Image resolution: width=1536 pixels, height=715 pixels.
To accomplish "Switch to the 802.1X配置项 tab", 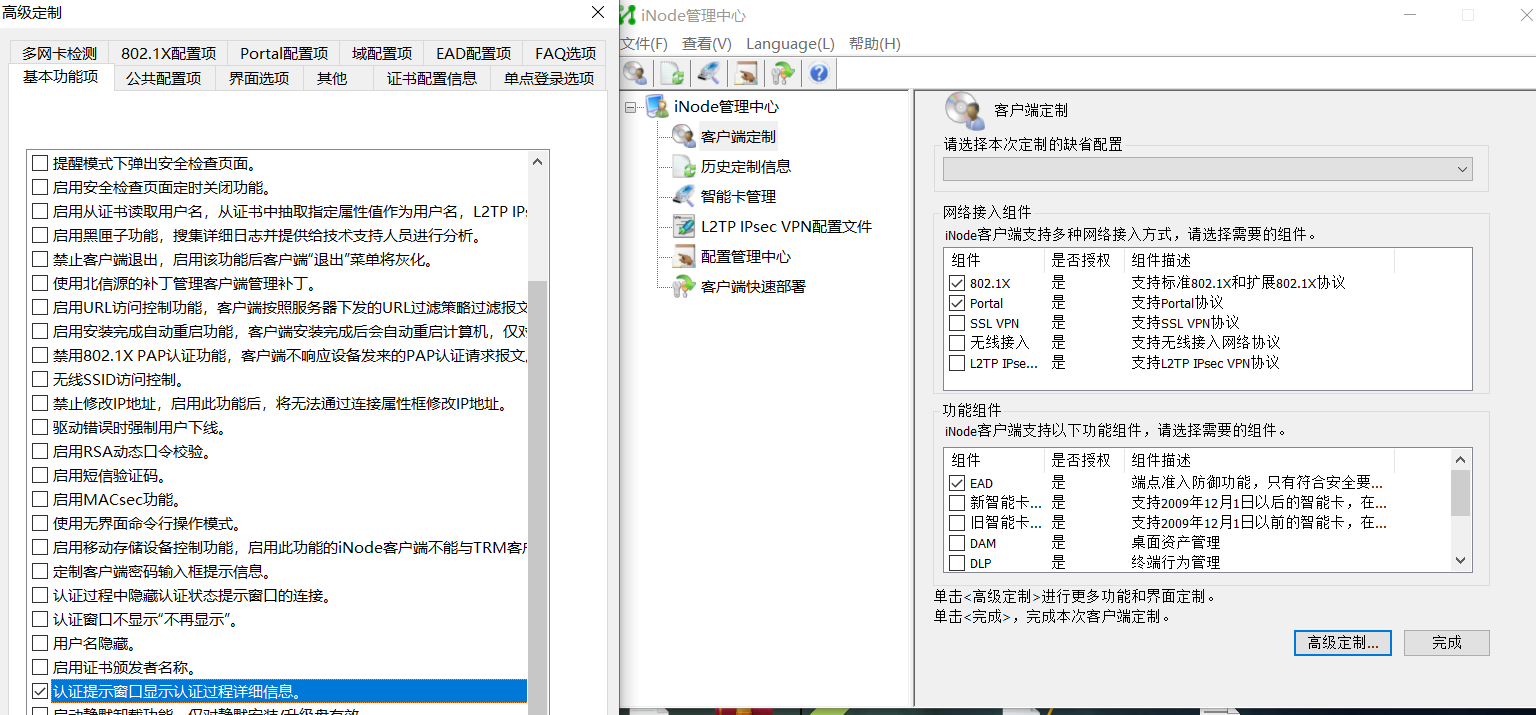I will pyautogui.click(x=168, y=53).
